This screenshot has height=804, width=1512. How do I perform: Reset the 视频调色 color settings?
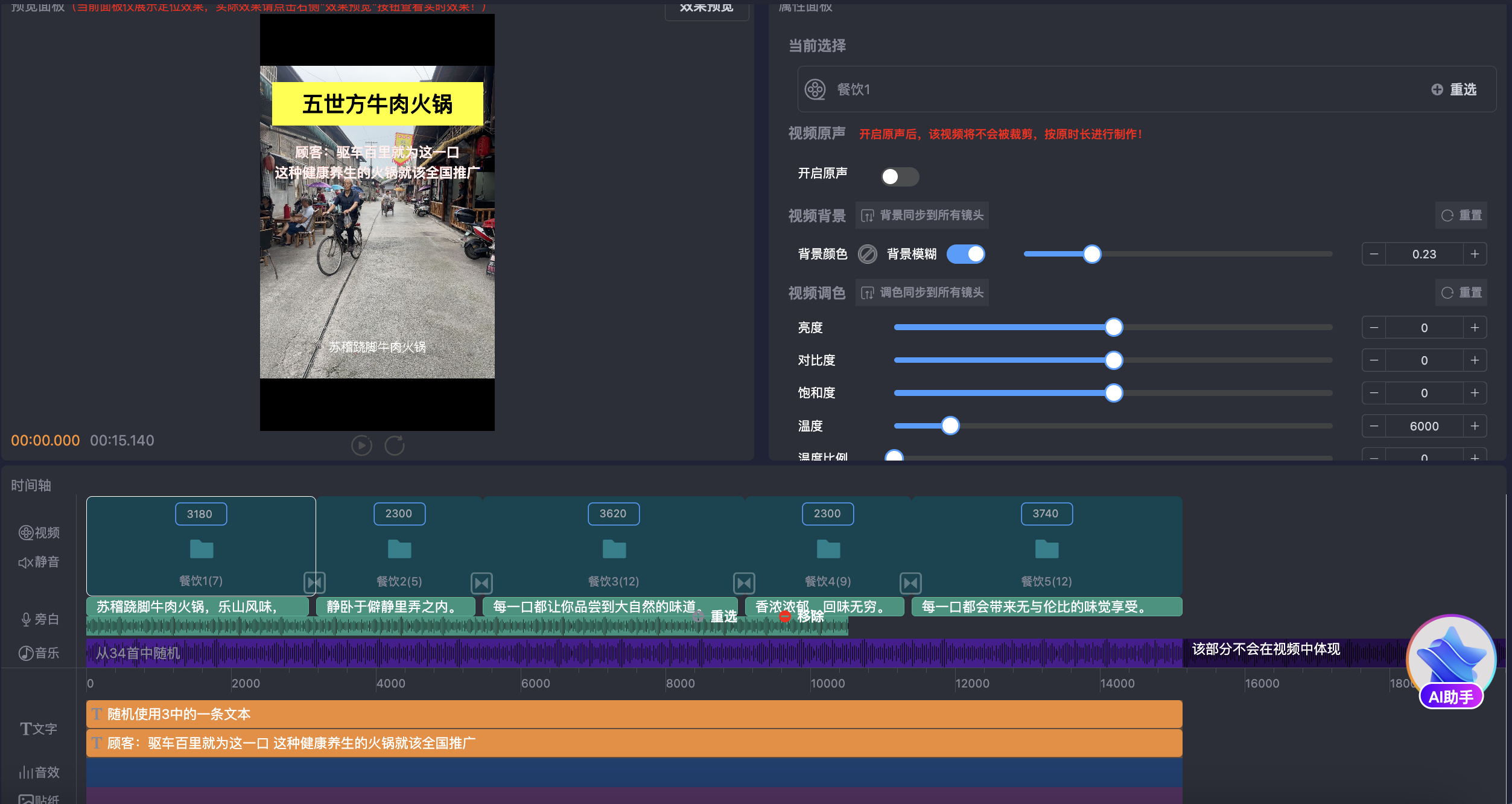coord(1461,293)
